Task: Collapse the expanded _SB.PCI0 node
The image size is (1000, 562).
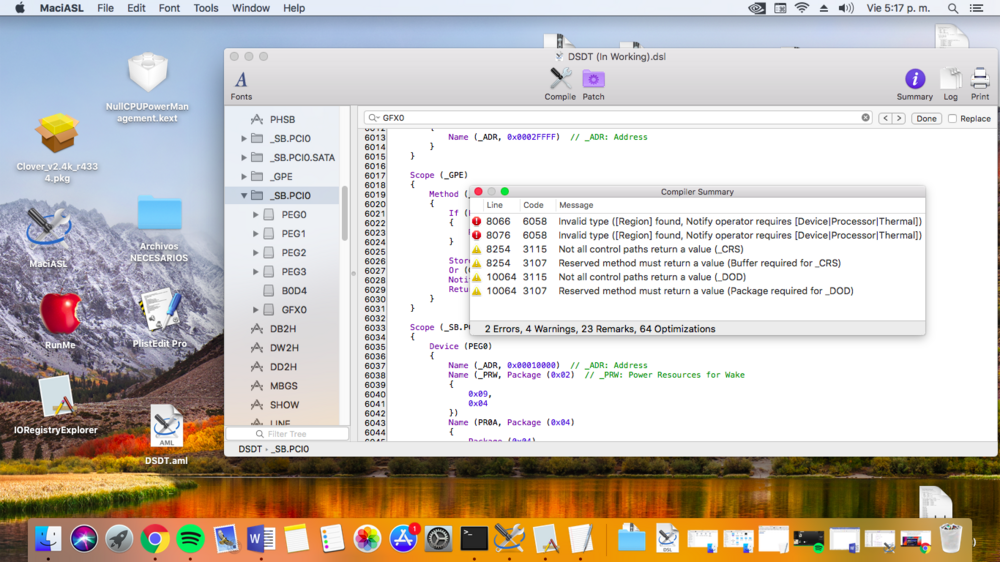Action: (x=244, y=196)
